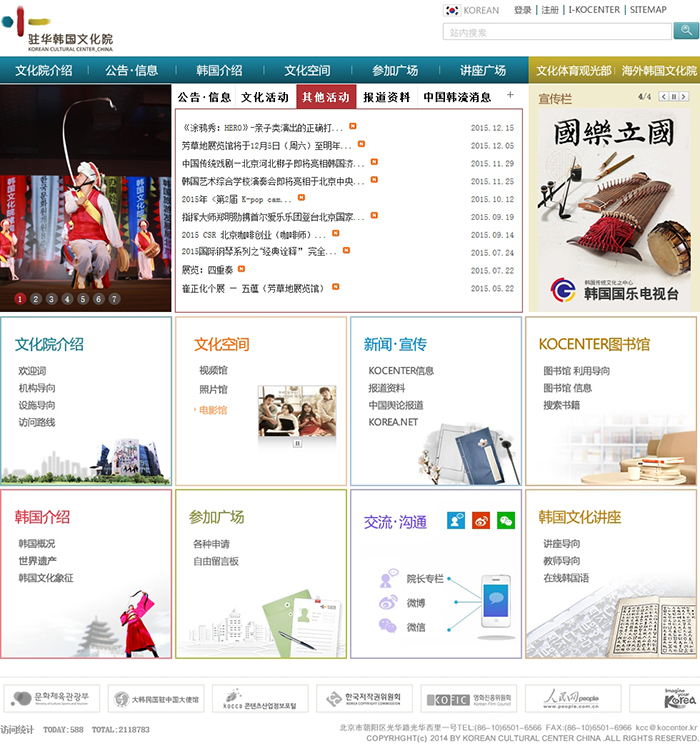Go to previous banner in 宣传栏
The width and height of the screenshot is (700, 756).
point(662,97)
